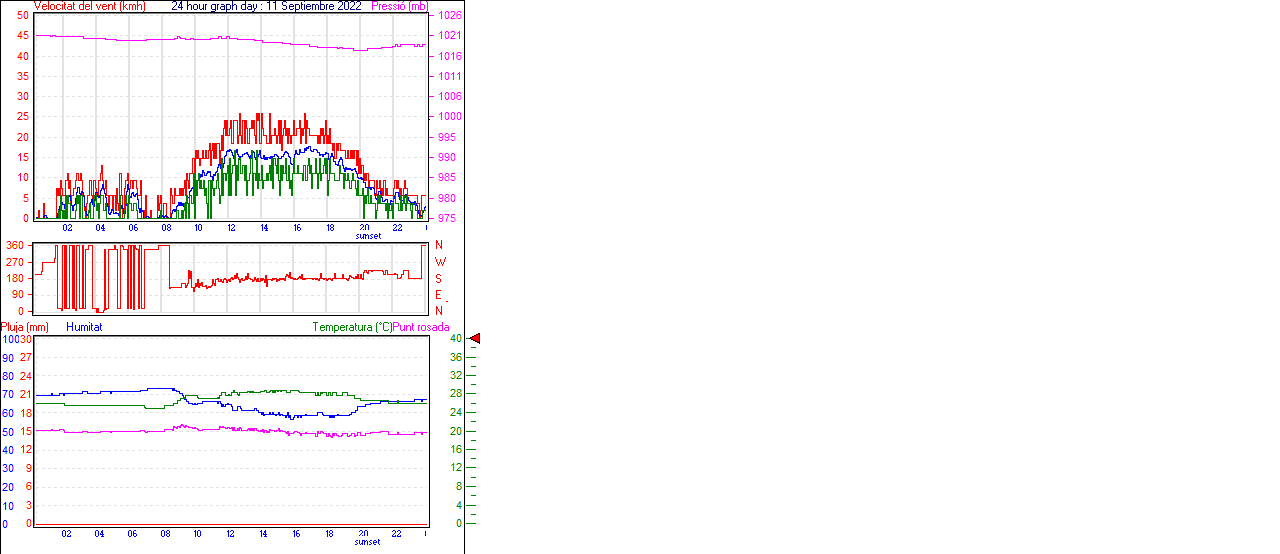Viewport: 1280px width, 554px height.
Task: Click the red triangle temperature marker
Action: (x=475, y=339)
